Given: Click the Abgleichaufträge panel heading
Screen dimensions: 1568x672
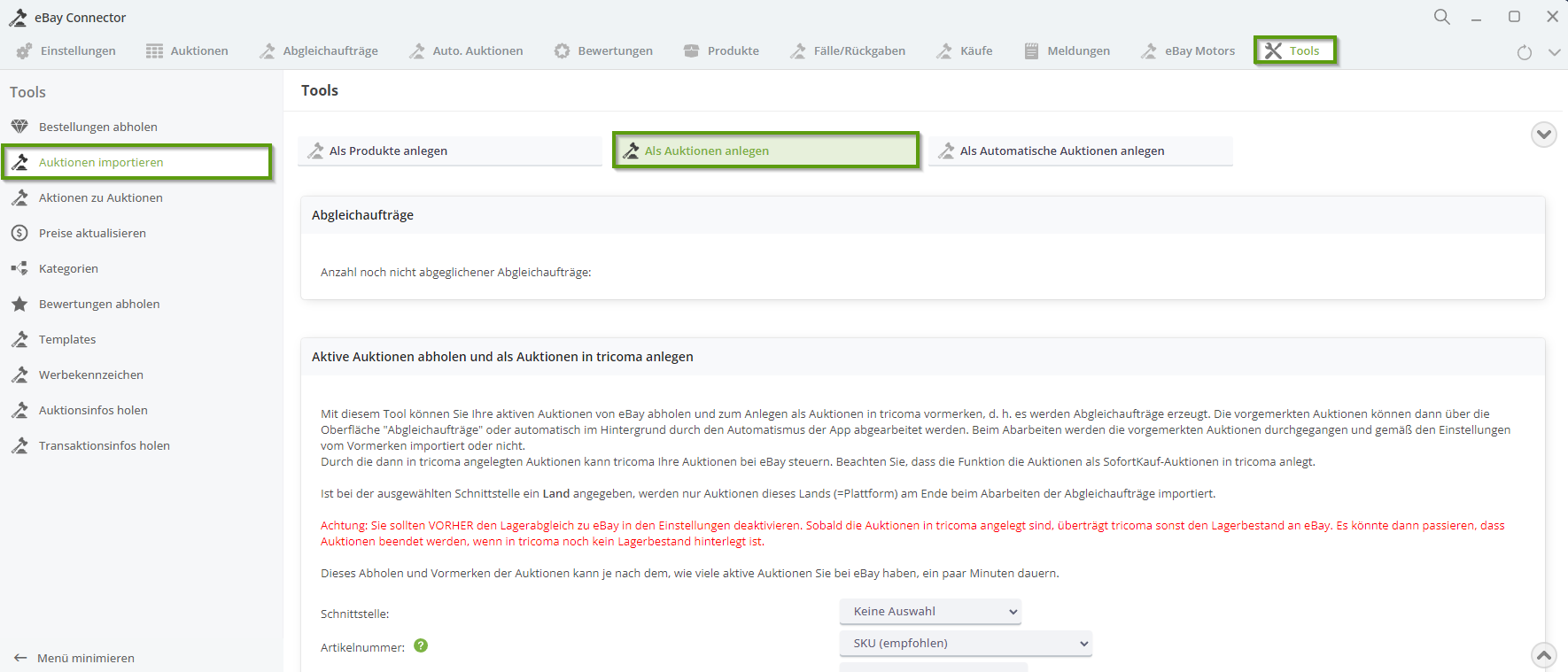Looking at the screenshot, I should 362,215.
